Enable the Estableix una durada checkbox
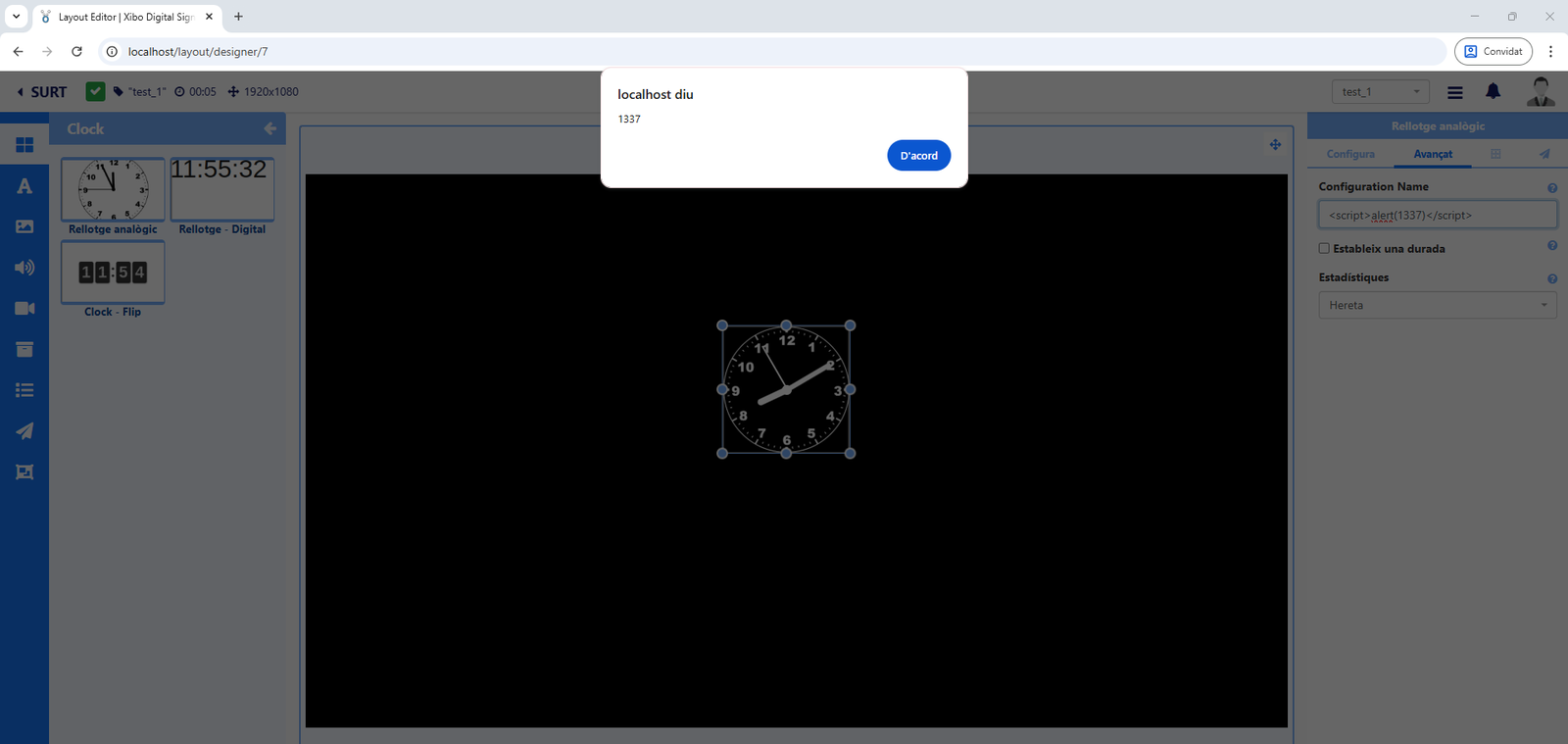 click(x=1324, y=249)
